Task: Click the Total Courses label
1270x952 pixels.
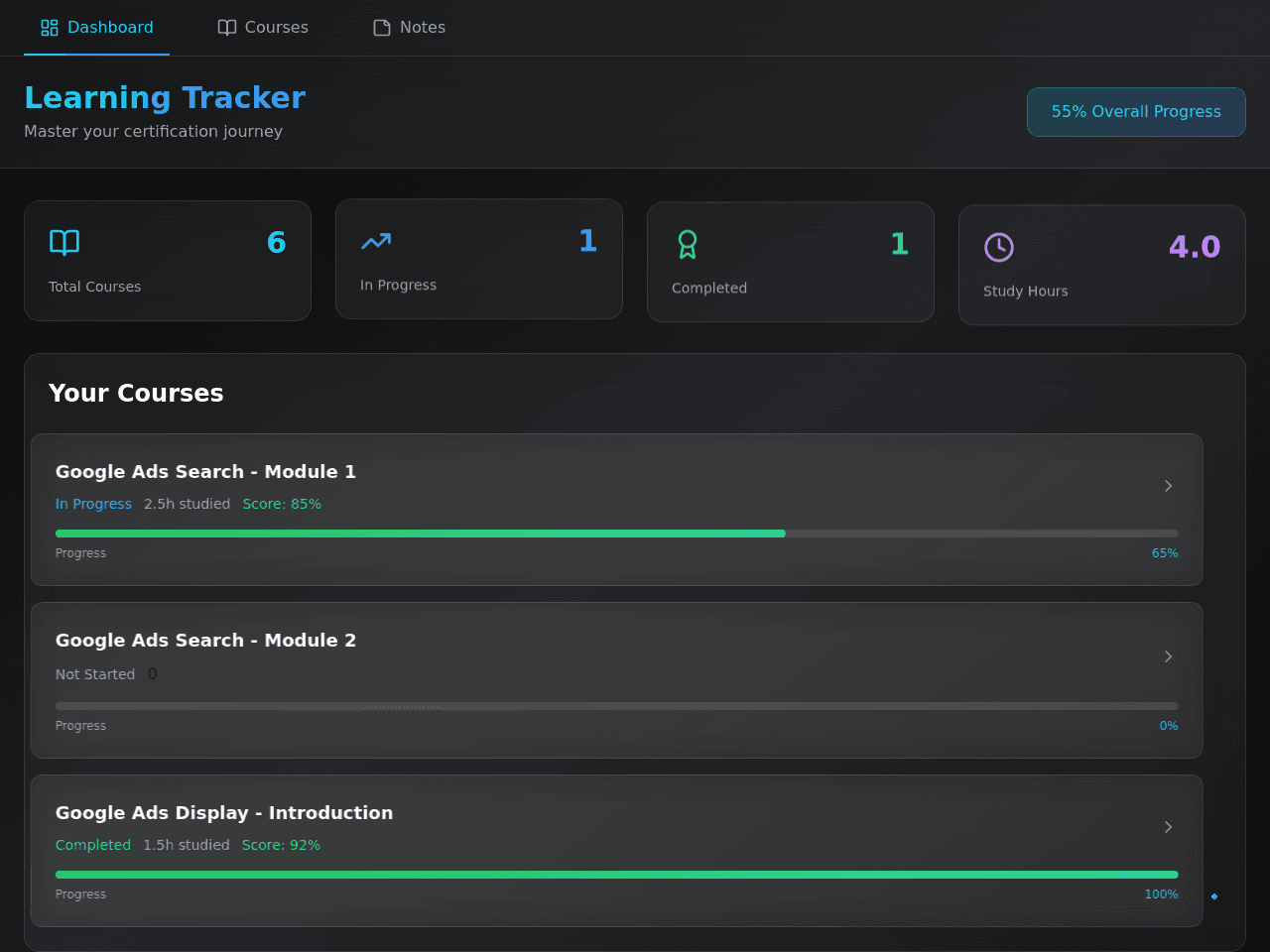Action: pos(95,287)
